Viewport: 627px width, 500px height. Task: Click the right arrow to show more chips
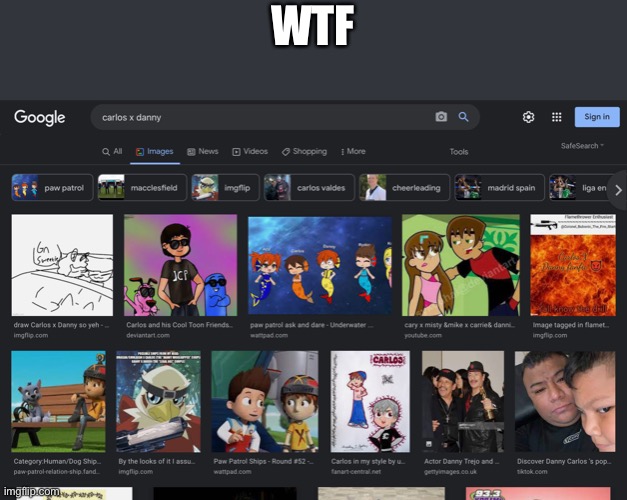click(618, 190)
